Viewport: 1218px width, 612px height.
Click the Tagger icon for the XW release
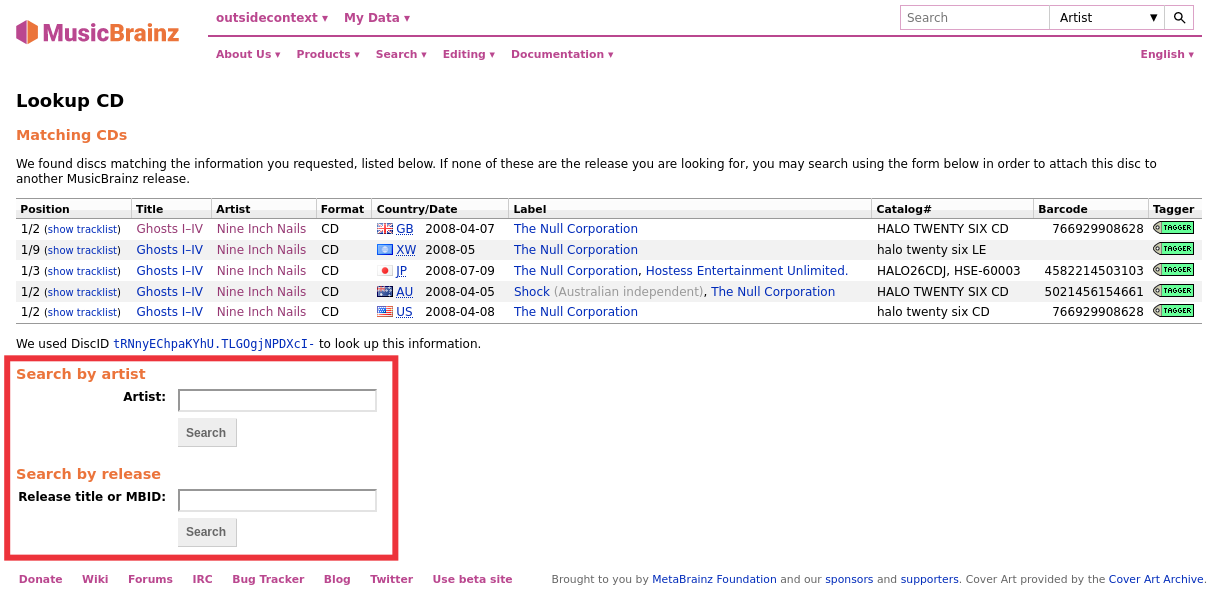[1173, 249]
